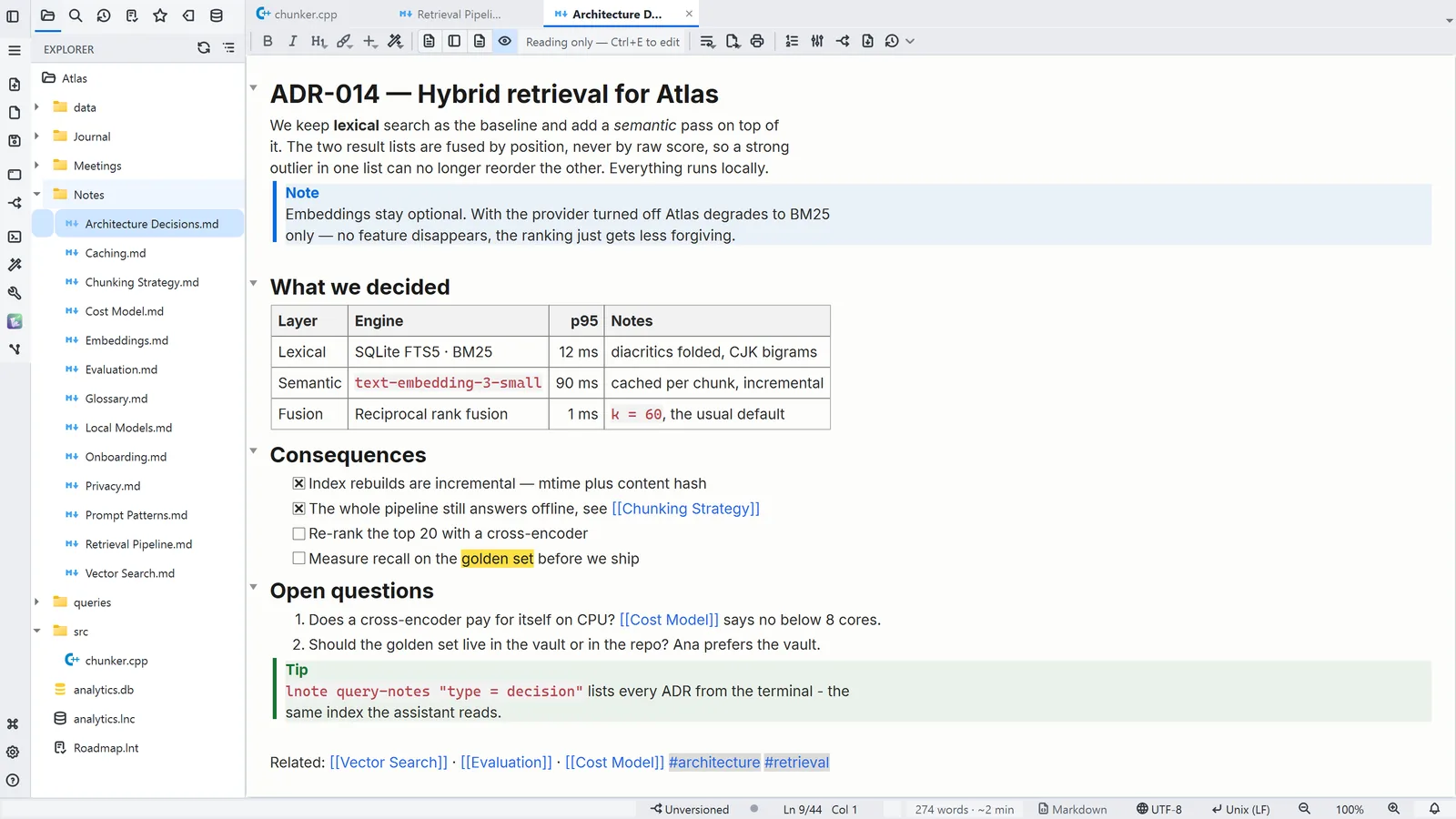Refresh the Explorer file tree
This screenshot has width=1456, height=819.
click(204, 48)
